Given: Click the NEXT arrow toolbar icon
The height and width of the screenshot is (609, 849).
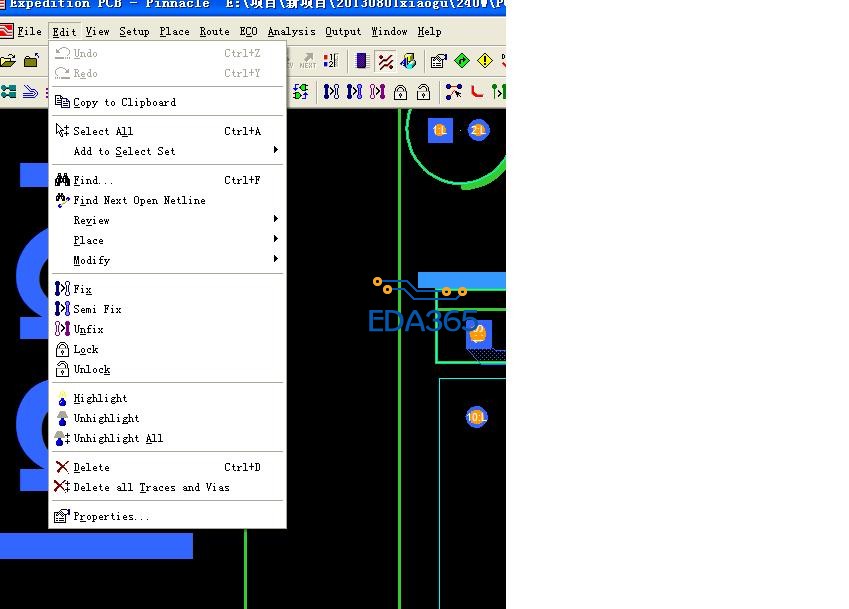Looking at the screenshot, I should tap(308, 61).
